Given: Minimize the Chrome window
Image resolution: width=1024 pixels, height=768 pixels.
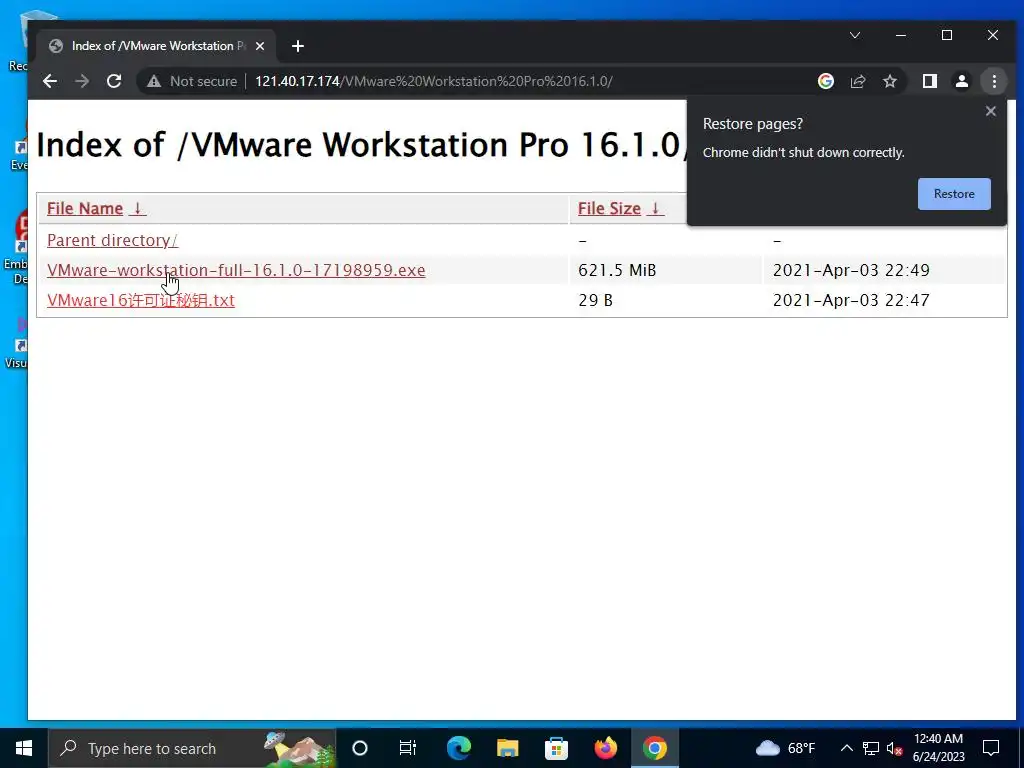Looking at the screenshot, I should [901, 35].
